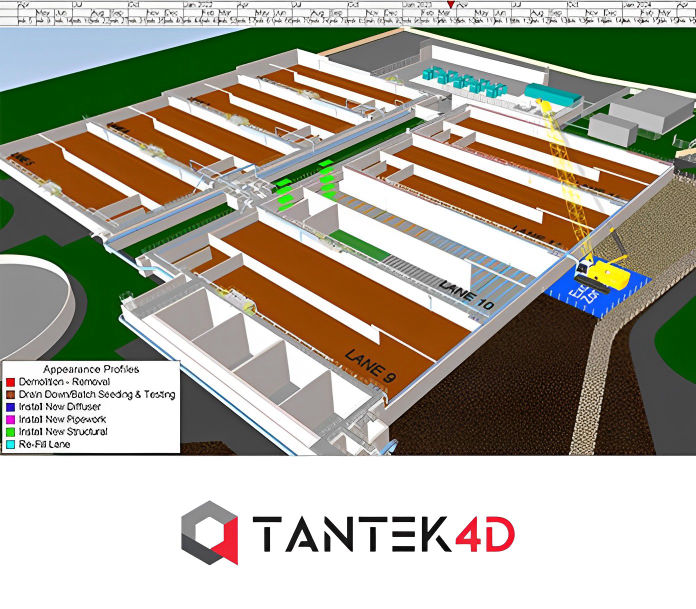Click the red current-date marker on the timeline
Screen dimensions: 696x609
(451, 5)
